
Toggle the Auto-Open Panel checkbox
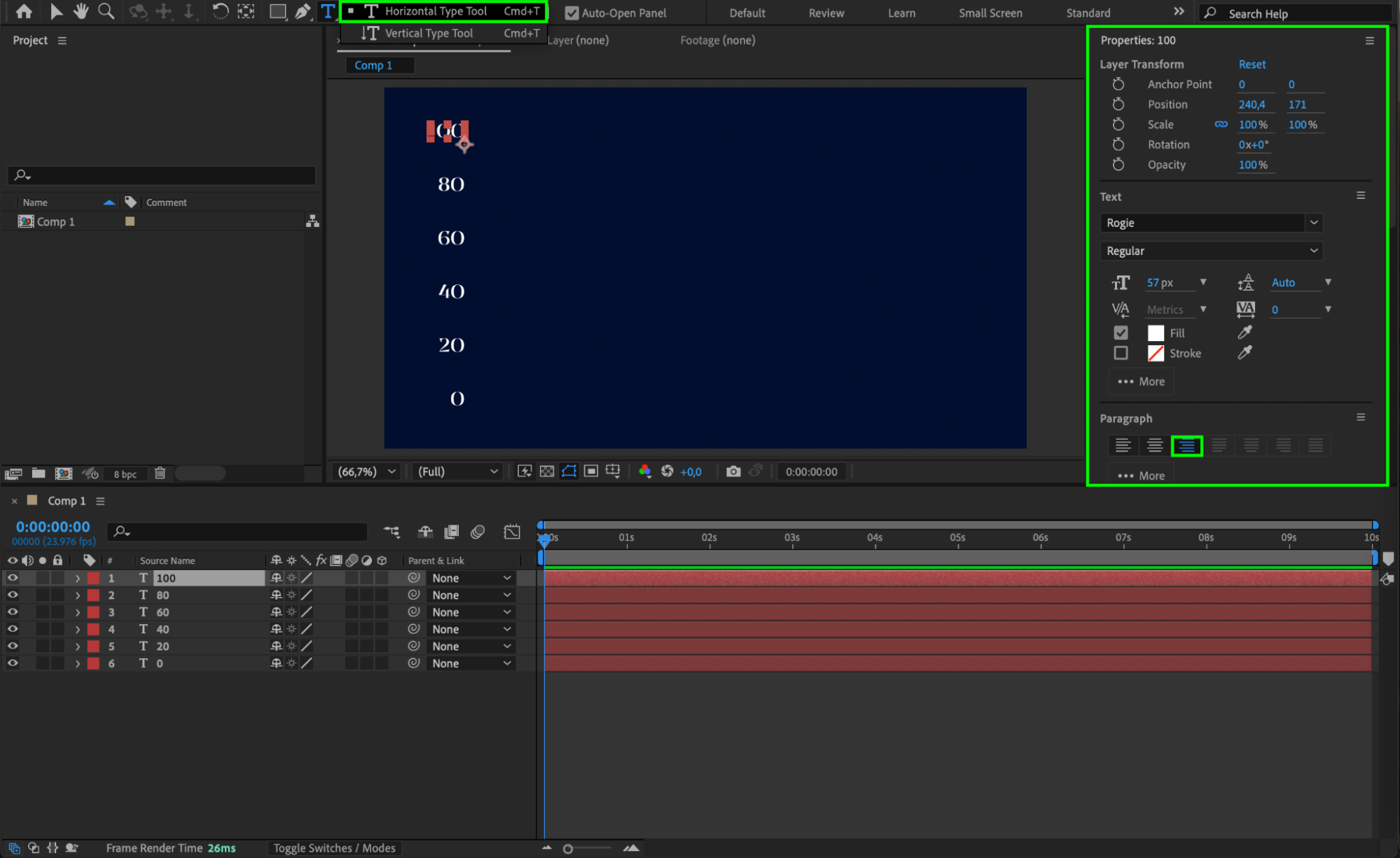click(572, 13)
